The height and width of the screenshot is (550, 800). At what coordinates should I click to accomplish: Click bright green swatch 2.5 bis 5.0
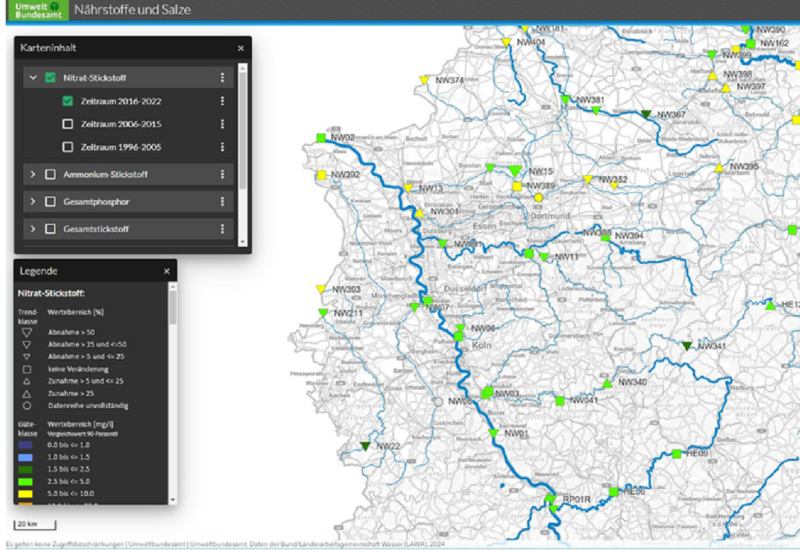26,482
